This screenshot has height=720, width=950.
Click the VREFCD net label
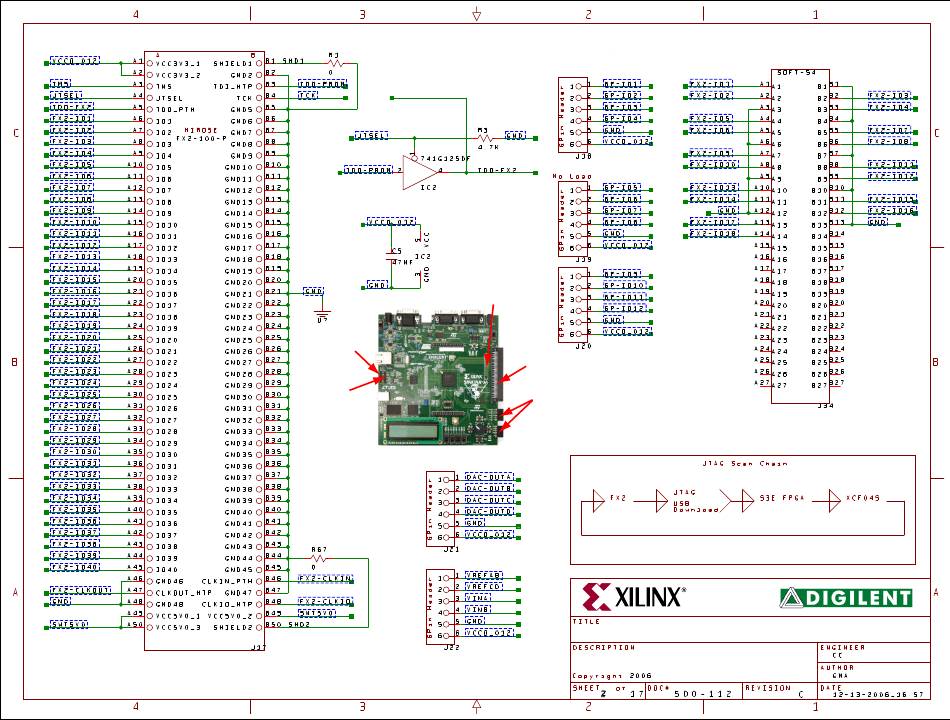[x=483, y=587]
